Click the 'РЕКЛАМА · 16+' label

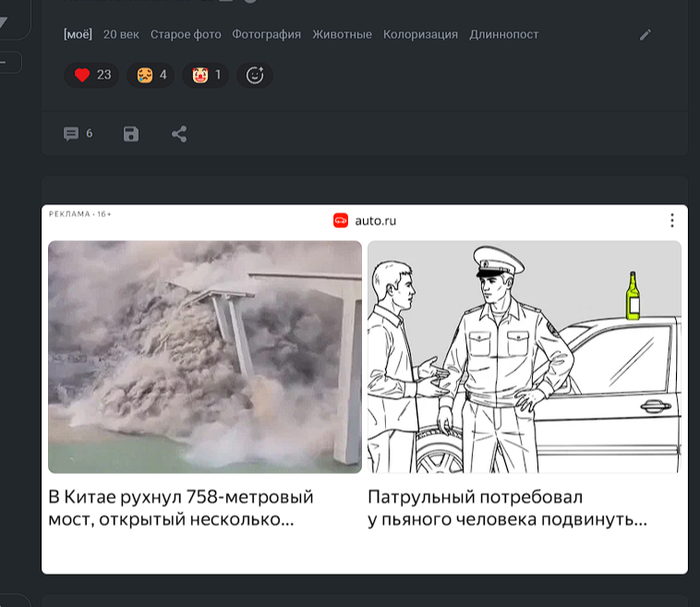point(80,214)
